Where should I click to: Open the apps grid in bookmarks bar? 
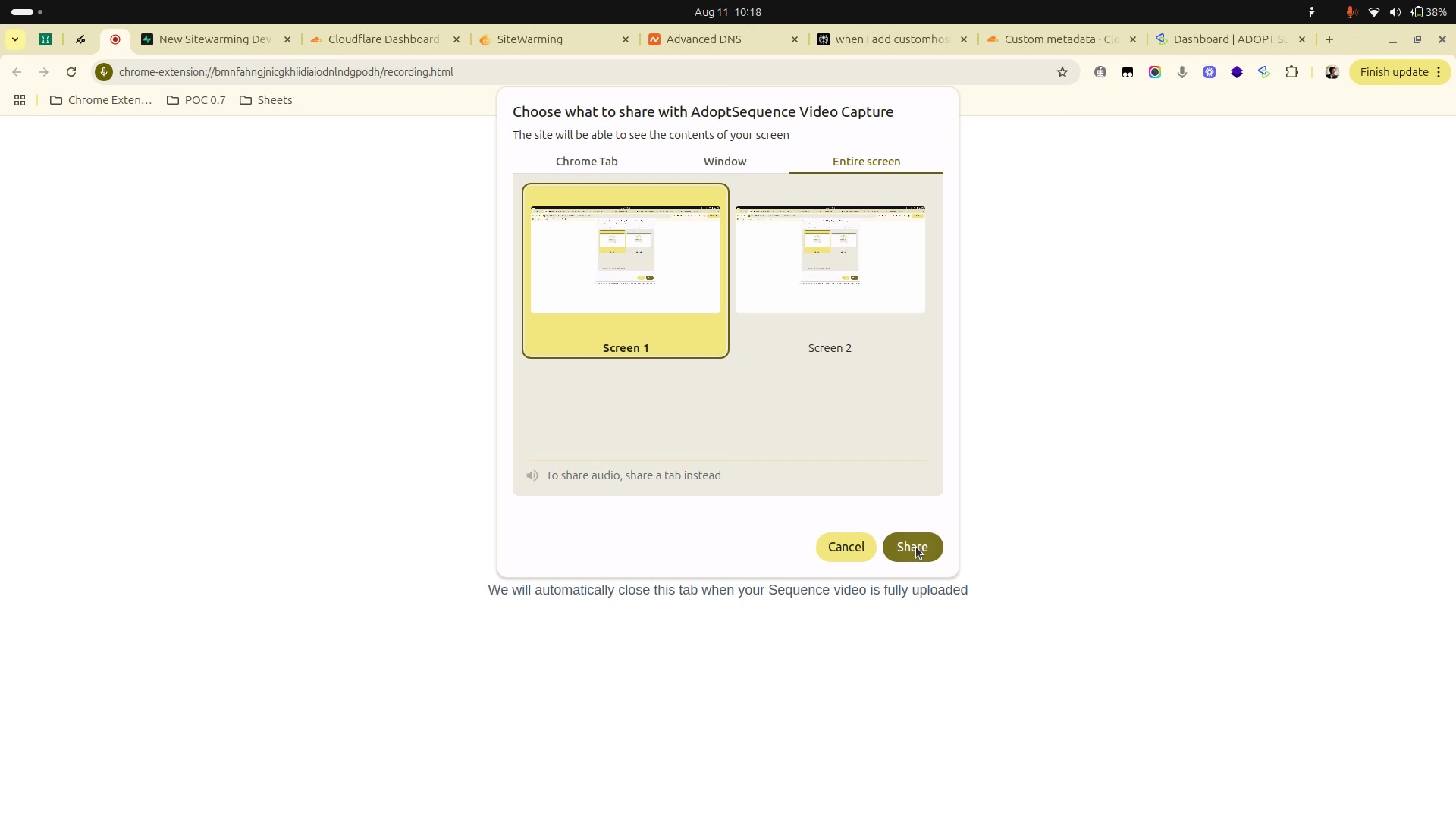coord(20,100)
